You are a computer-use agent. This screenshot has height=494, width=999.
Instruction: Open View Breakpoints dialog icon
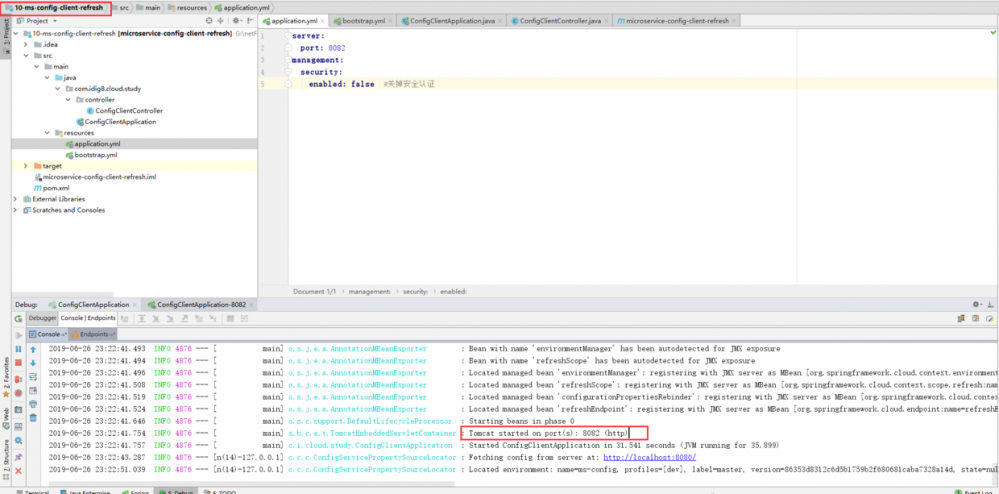coord(18,380)
